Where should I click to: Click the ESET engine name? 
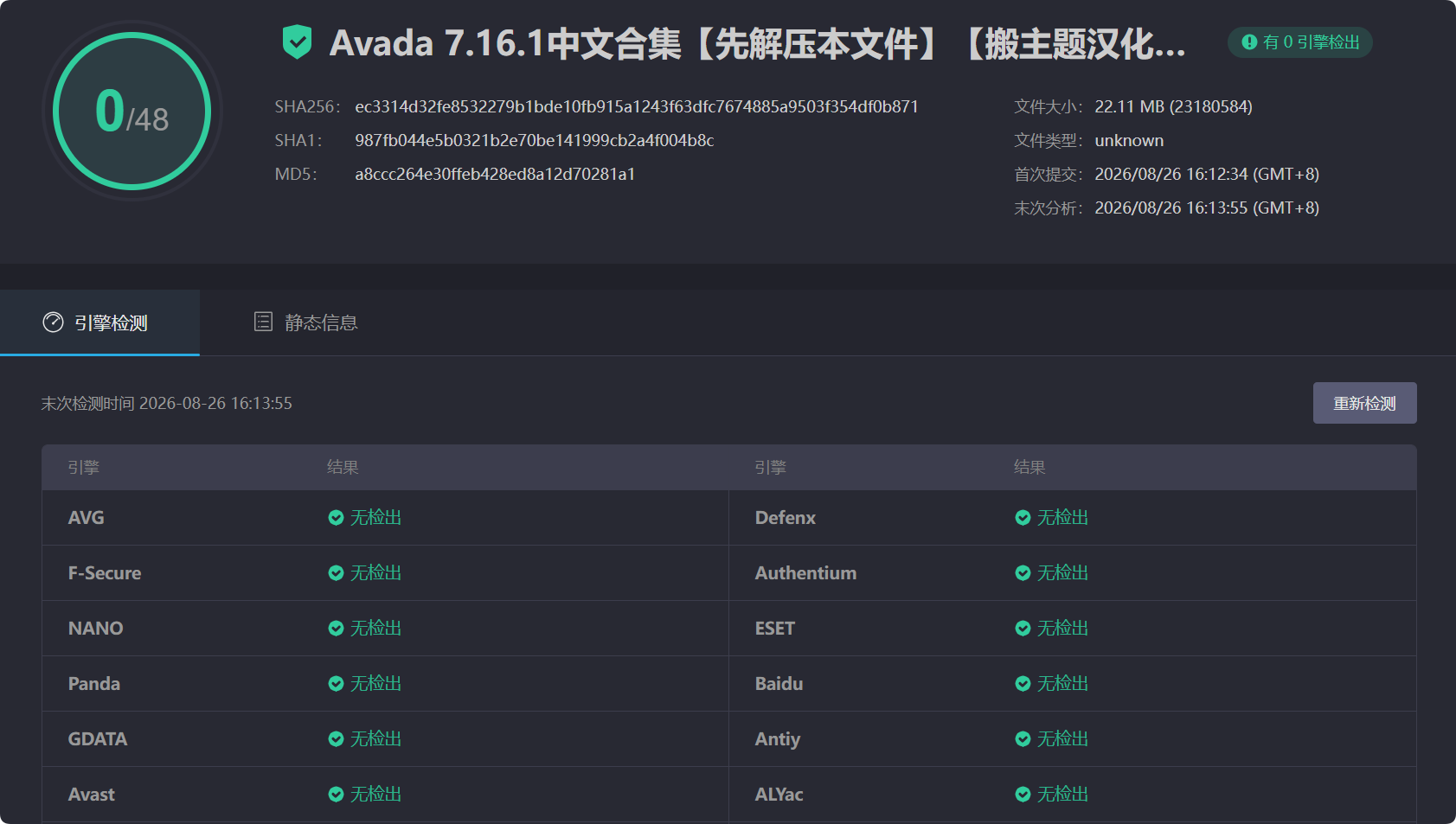point(774,629)
